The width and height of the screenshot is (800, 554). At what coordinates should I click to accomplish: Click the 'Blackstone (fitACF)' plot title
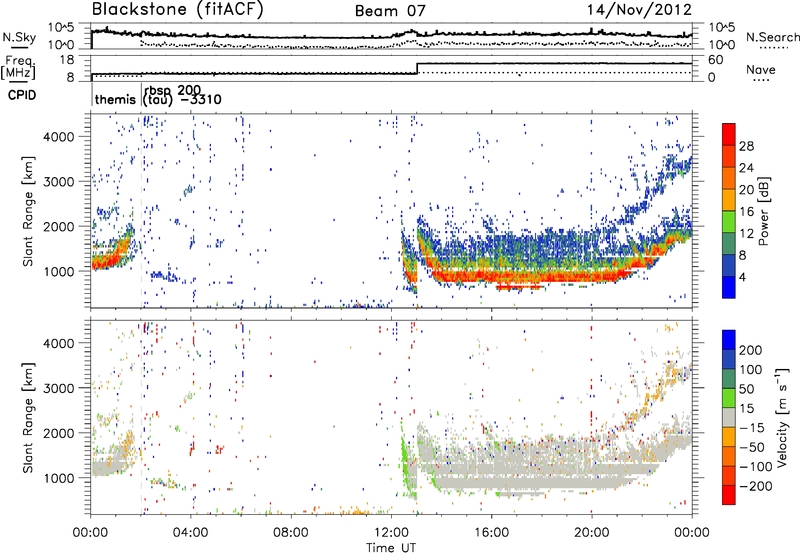(178, 10)
